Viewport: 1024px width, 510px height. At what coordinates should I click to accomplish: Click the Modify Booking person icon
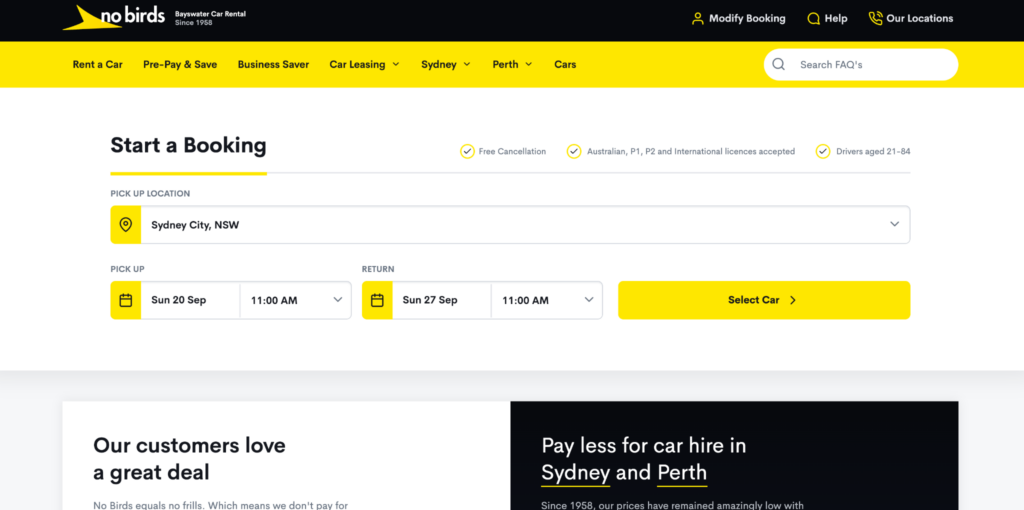pyautogui.click(x=697, y=18)
